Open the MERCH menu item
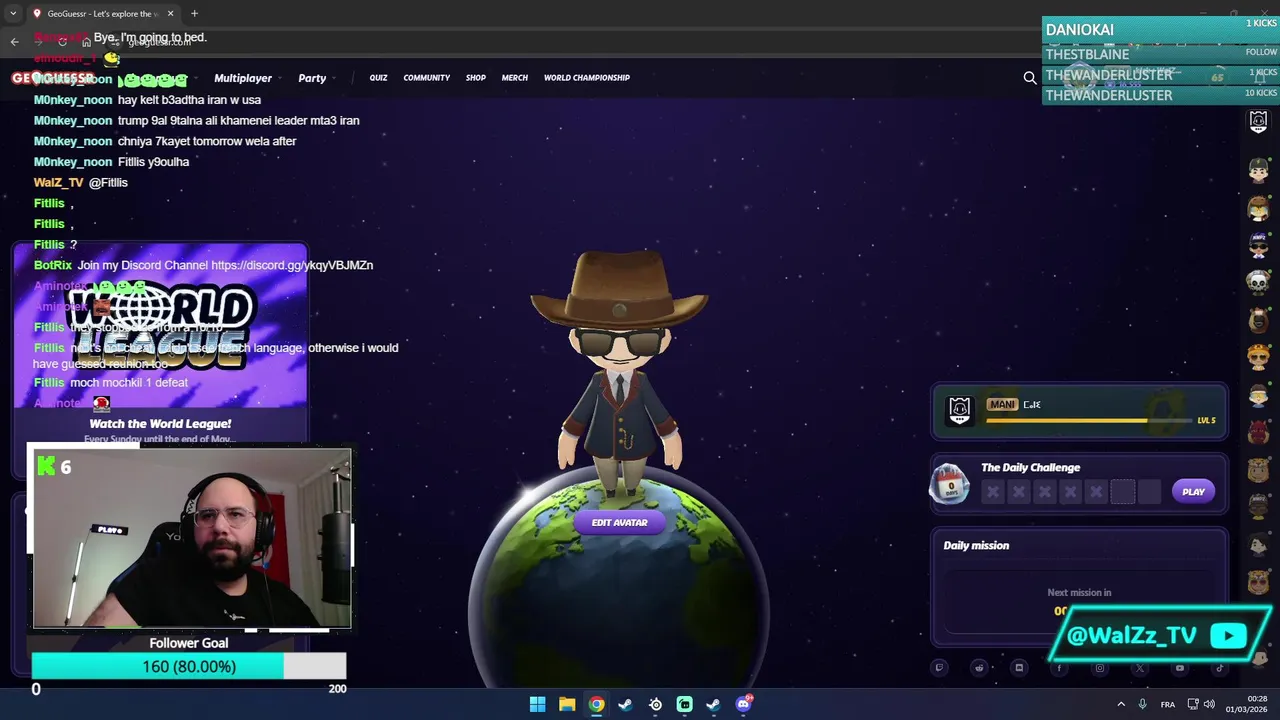Viewport: 1280px width, 720px height. (x=515, y=78)
